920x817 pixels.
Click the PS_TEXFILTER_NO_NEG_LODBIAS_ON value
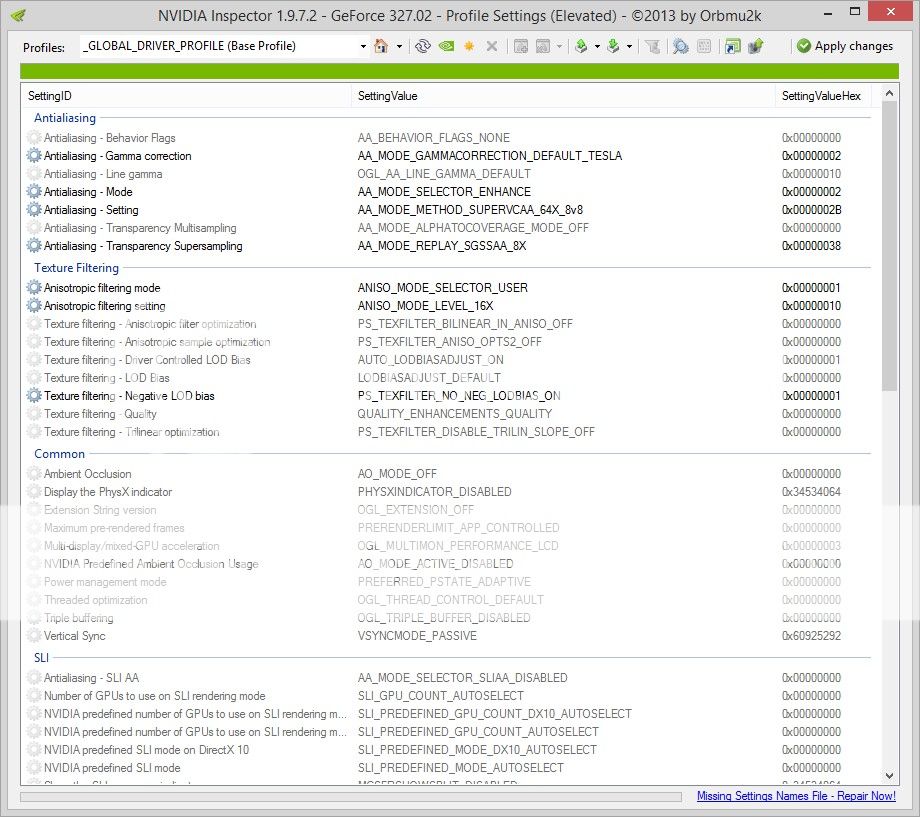[x=459, y=396]
